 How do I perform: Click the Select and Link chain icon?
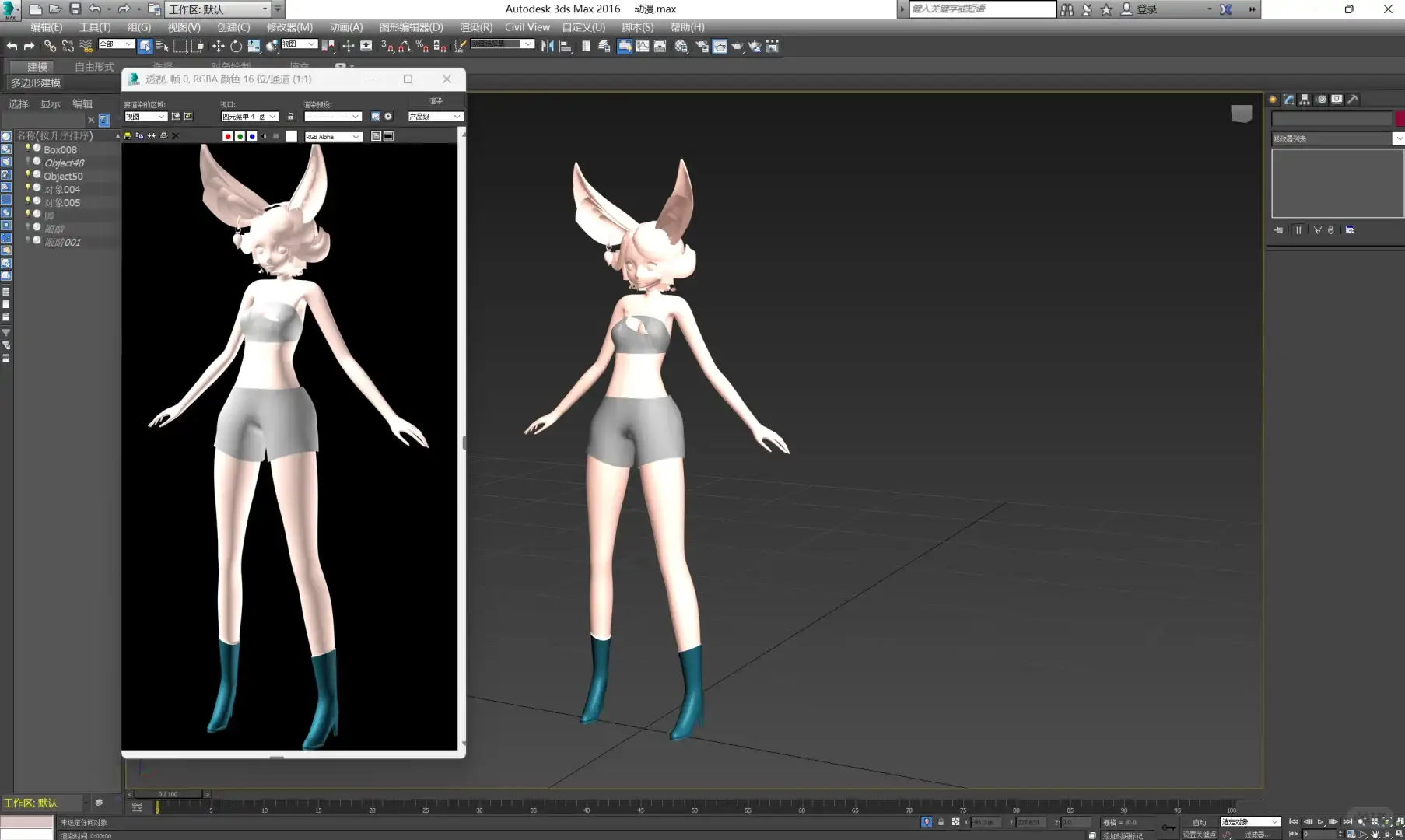(50, 47)
